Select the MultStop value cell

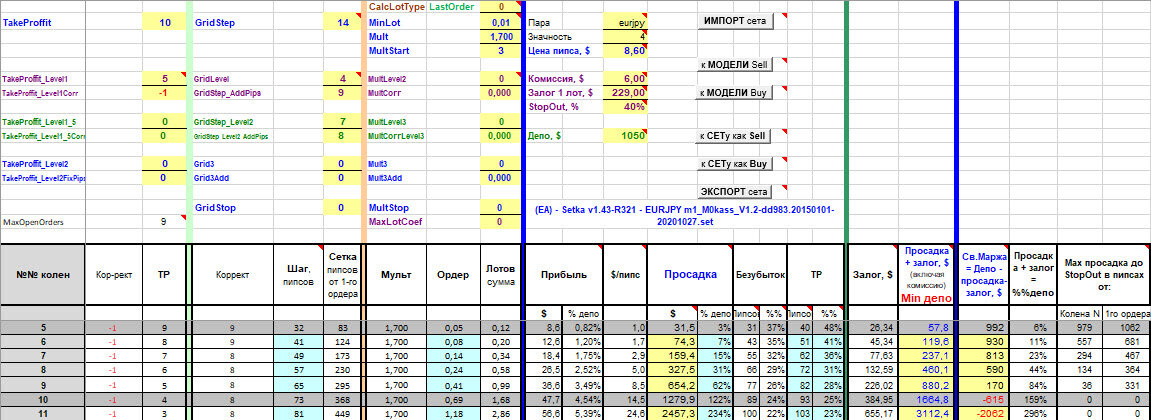pos(501,208)
